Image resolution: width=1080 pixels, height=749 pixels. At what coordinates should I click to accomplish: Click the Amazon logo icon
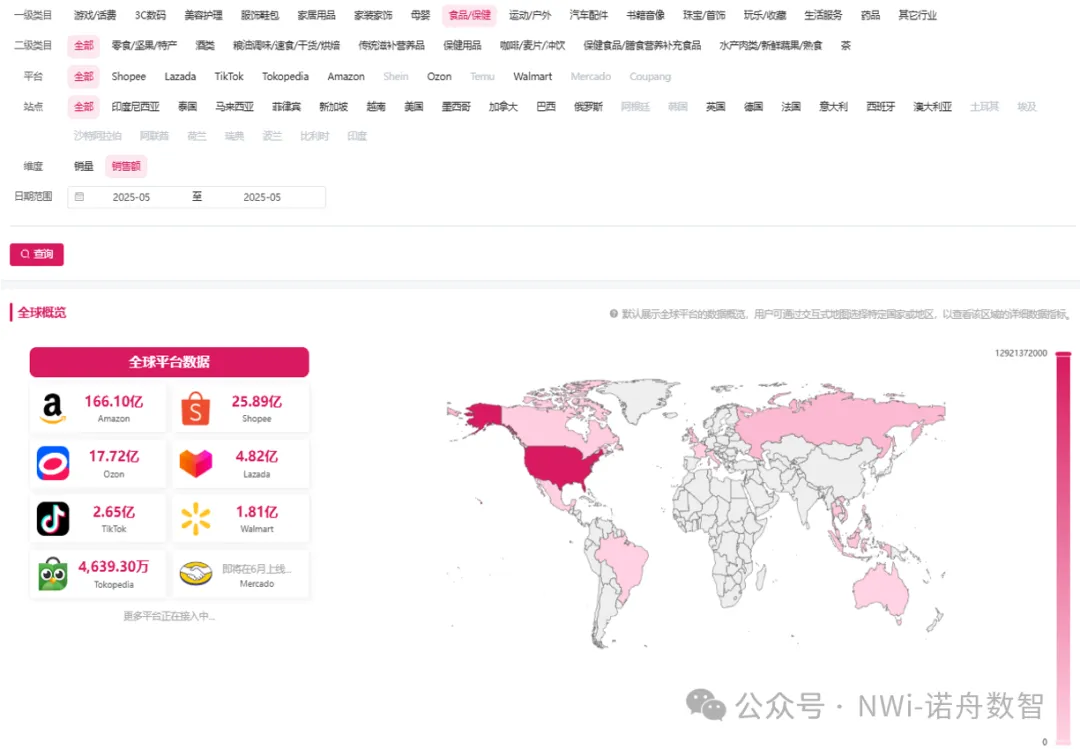[x=53, y=408]
